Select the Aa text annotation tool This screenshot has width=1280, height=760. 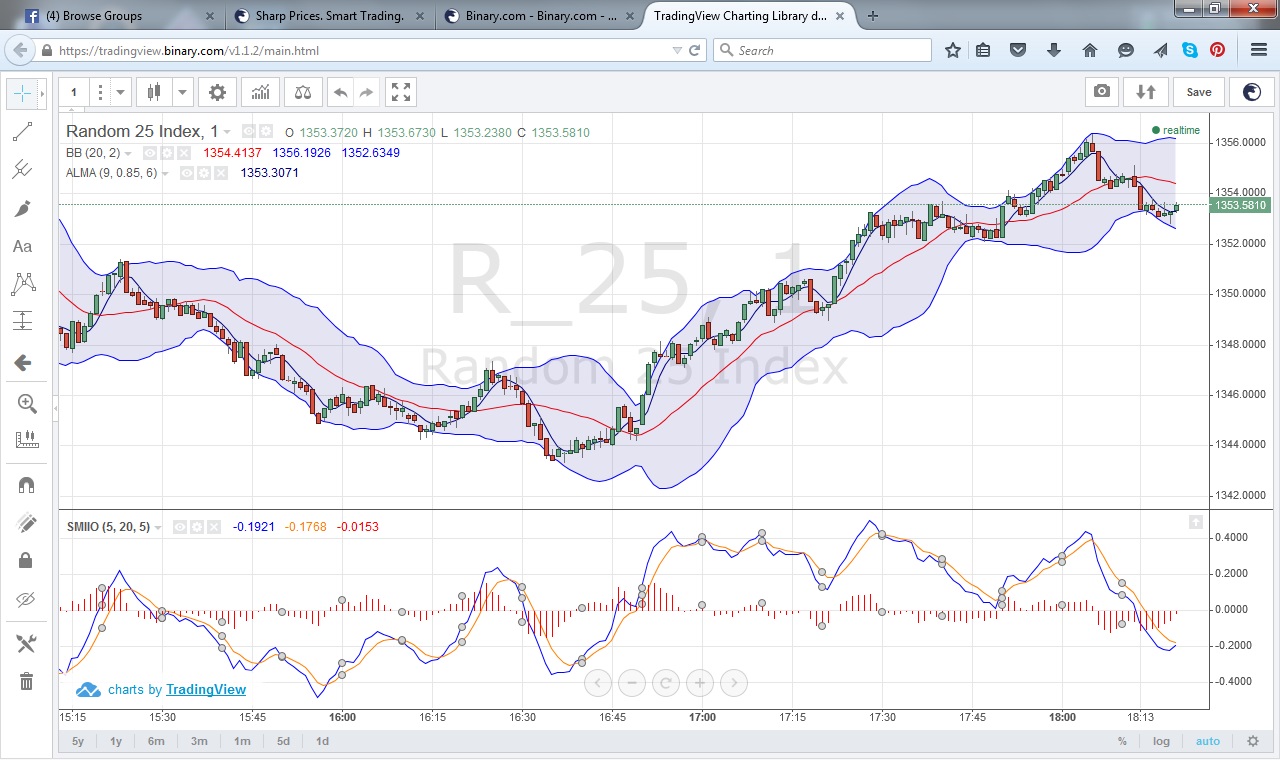(24, 246)
